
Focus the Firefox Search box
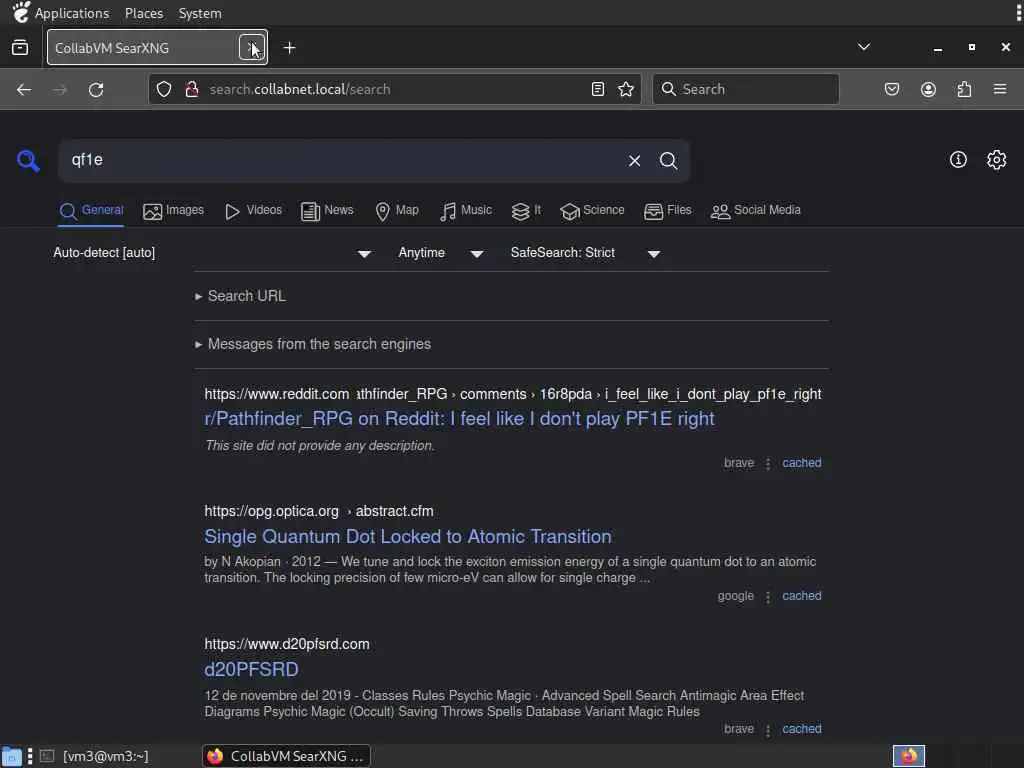click(746, 89)
